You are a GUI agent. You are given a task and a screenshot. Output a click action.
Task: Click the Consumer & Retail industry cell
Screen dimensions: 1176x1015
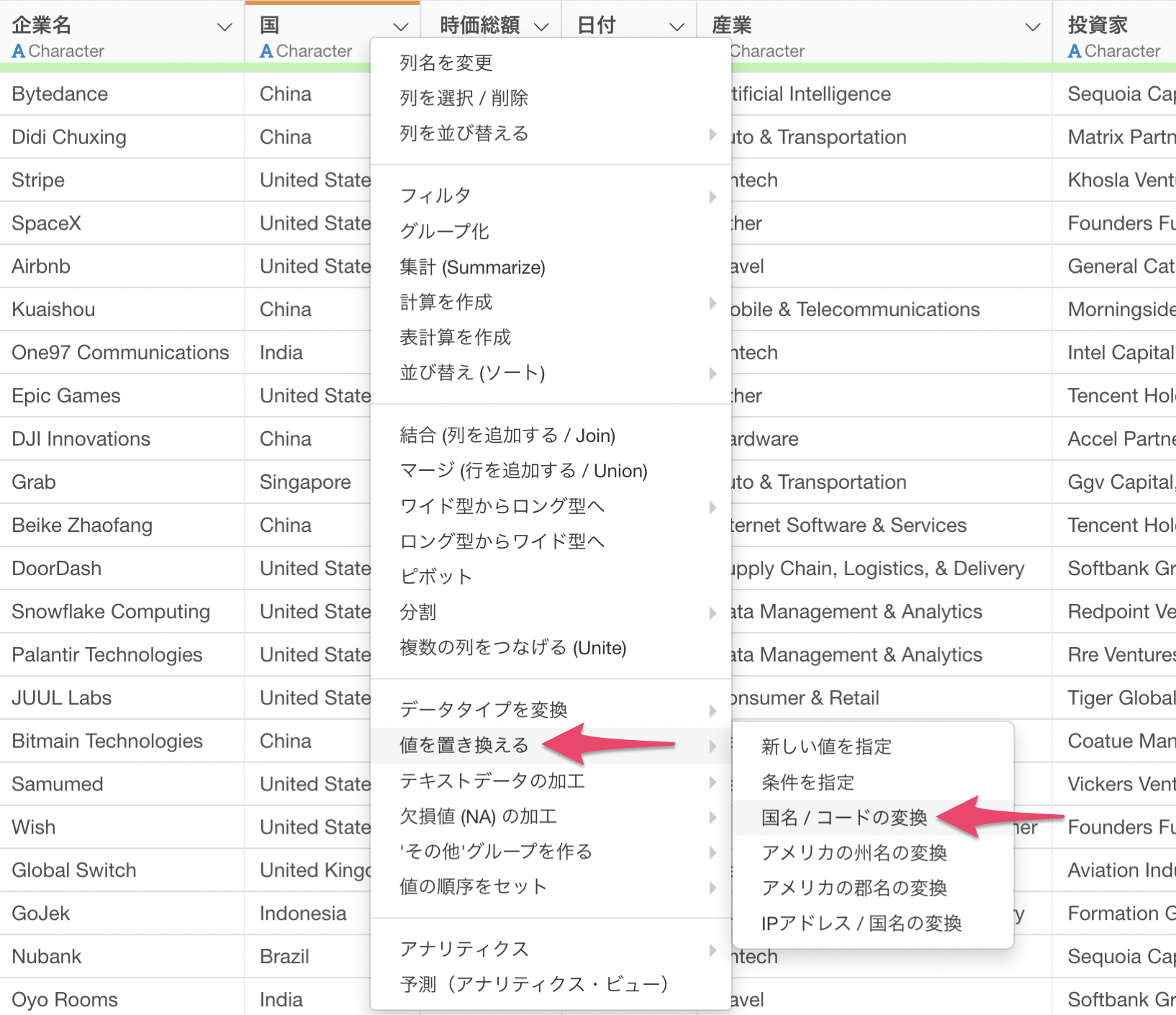pos(892,698)
